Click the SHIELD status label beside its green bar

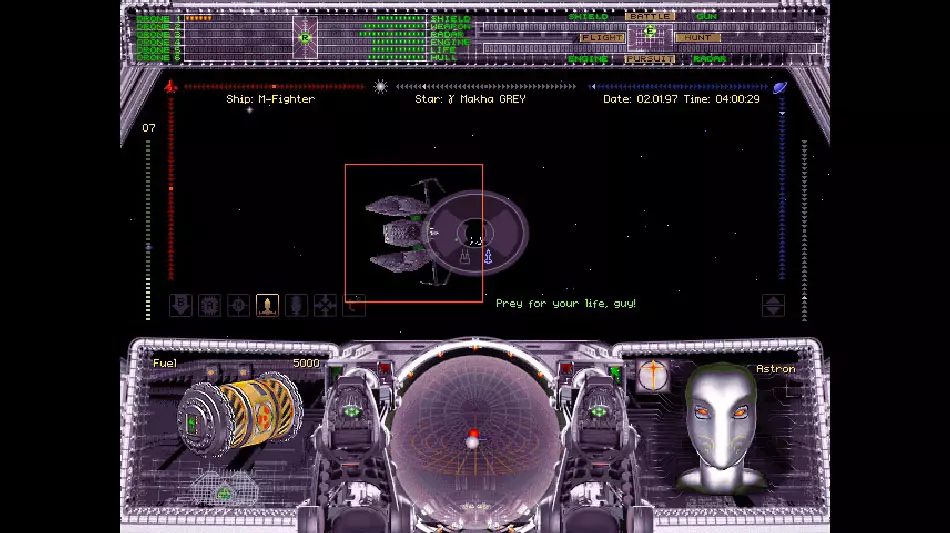450,19
